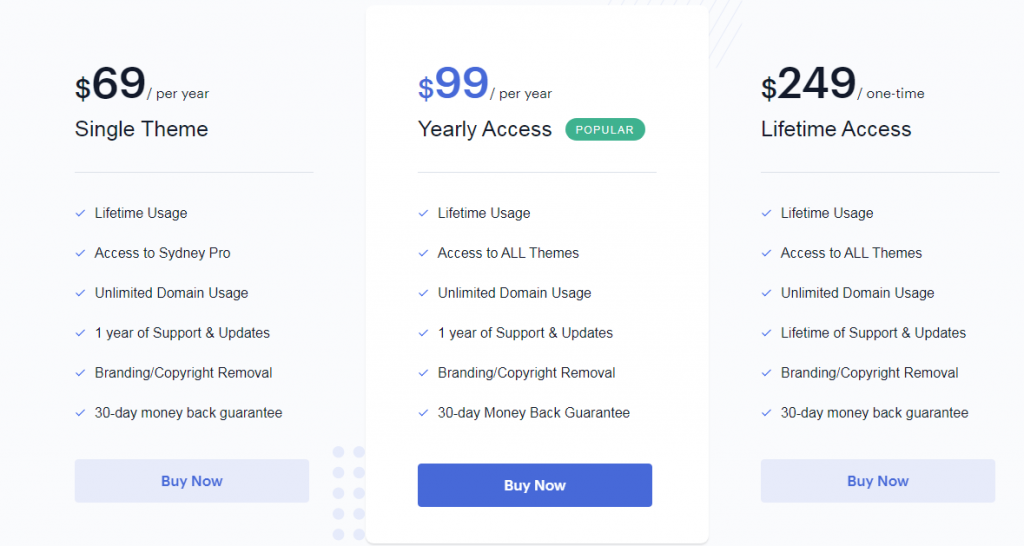Click Access to ALL Themes text in Lifetime plan

tap(851, 253)
